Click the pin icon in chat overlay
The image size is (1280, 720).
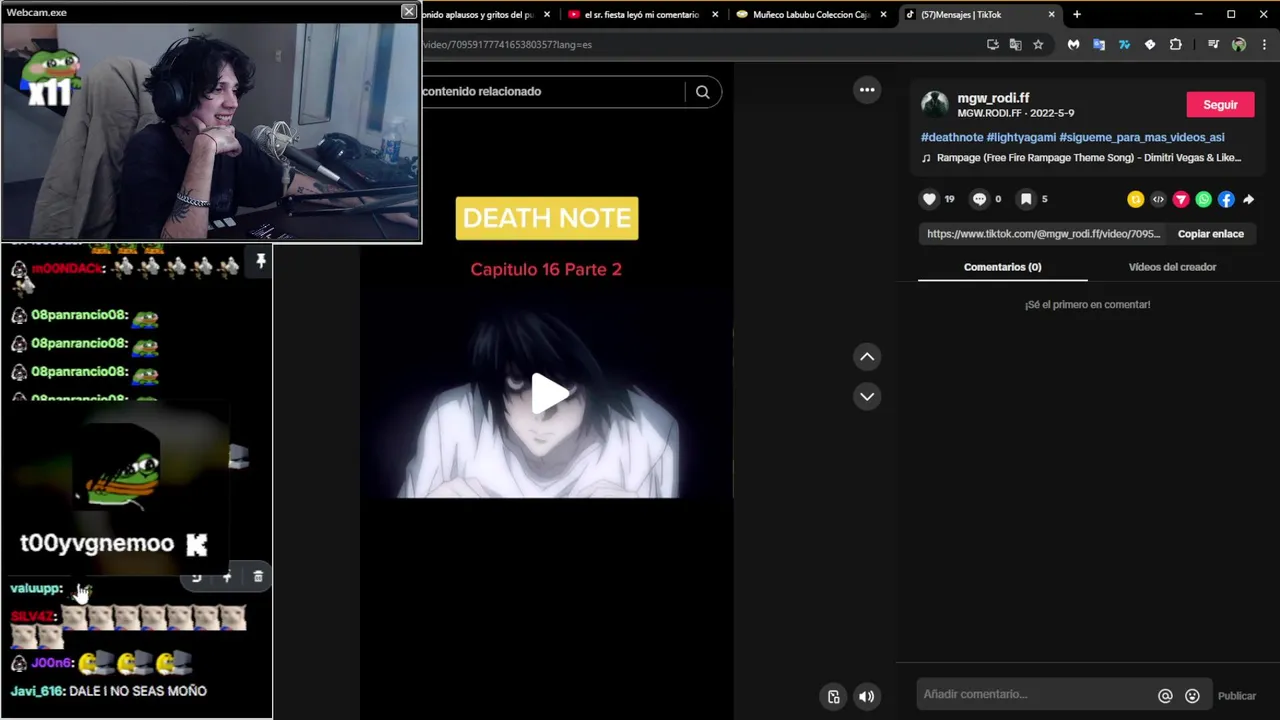260,261
